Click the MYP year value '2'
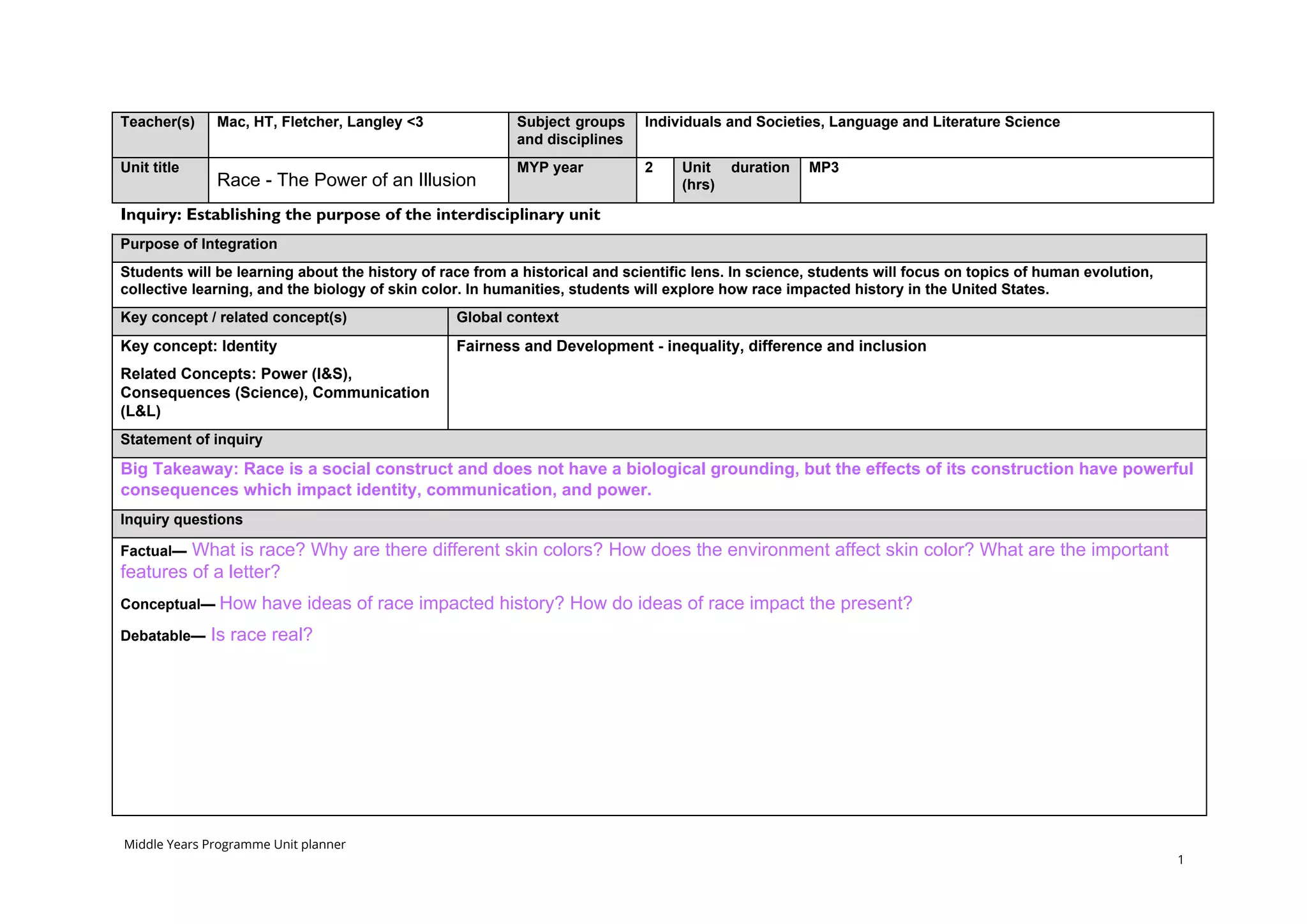The image size is (1307, 924). click(649, 167)
